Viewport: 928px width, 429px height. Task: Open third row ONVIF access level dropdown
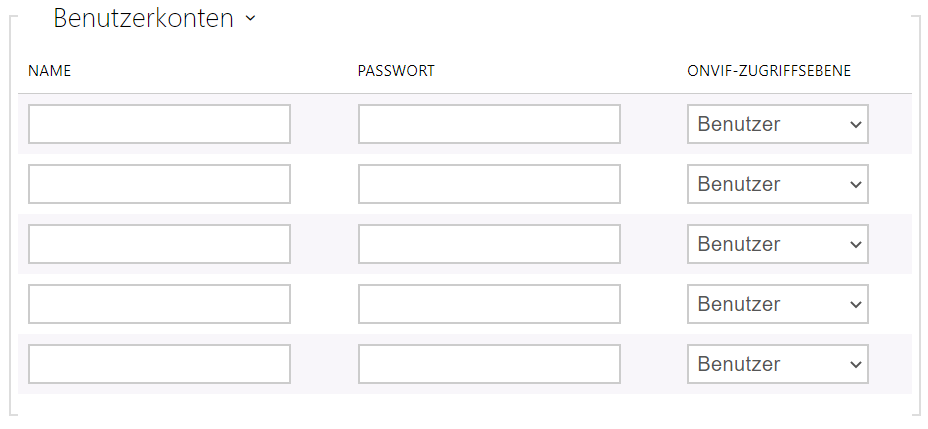777,244
